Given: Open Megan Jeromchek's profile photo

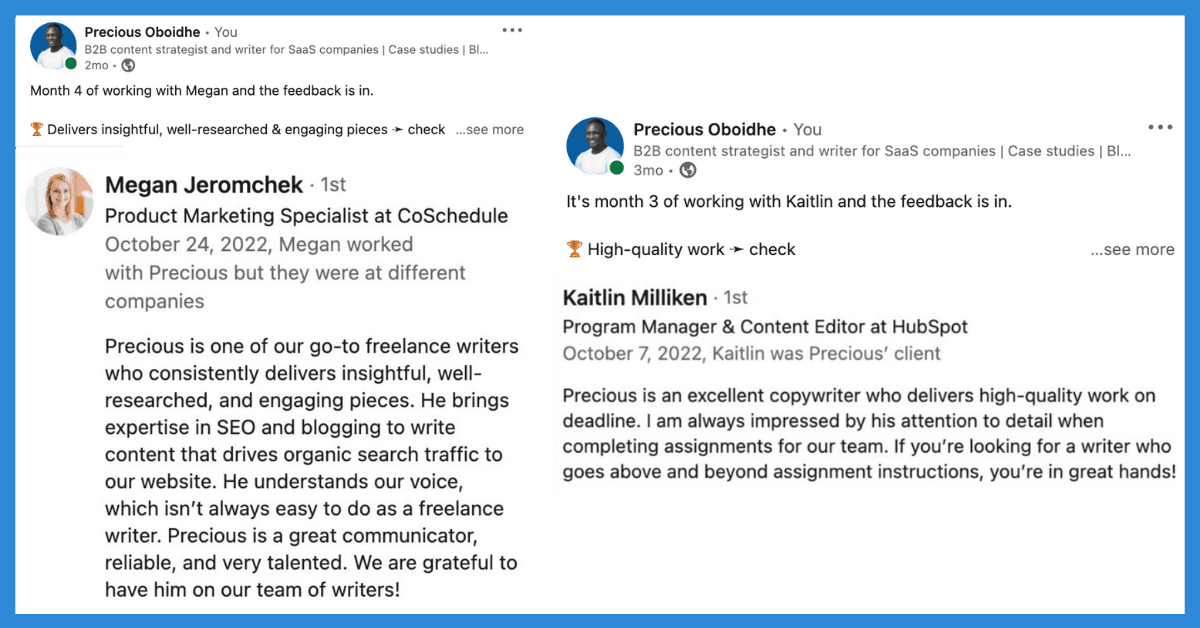Looking at the screenshot, I should coord(60,201).
